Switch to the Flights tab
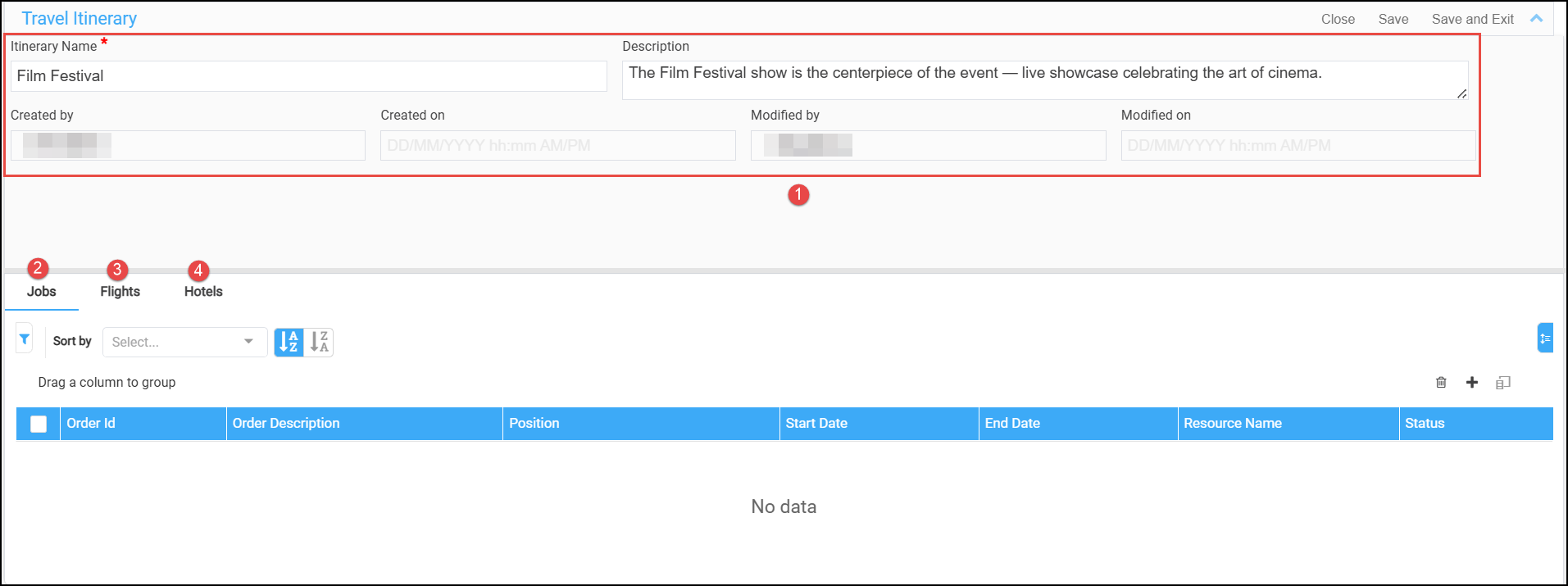 point(120,292)
